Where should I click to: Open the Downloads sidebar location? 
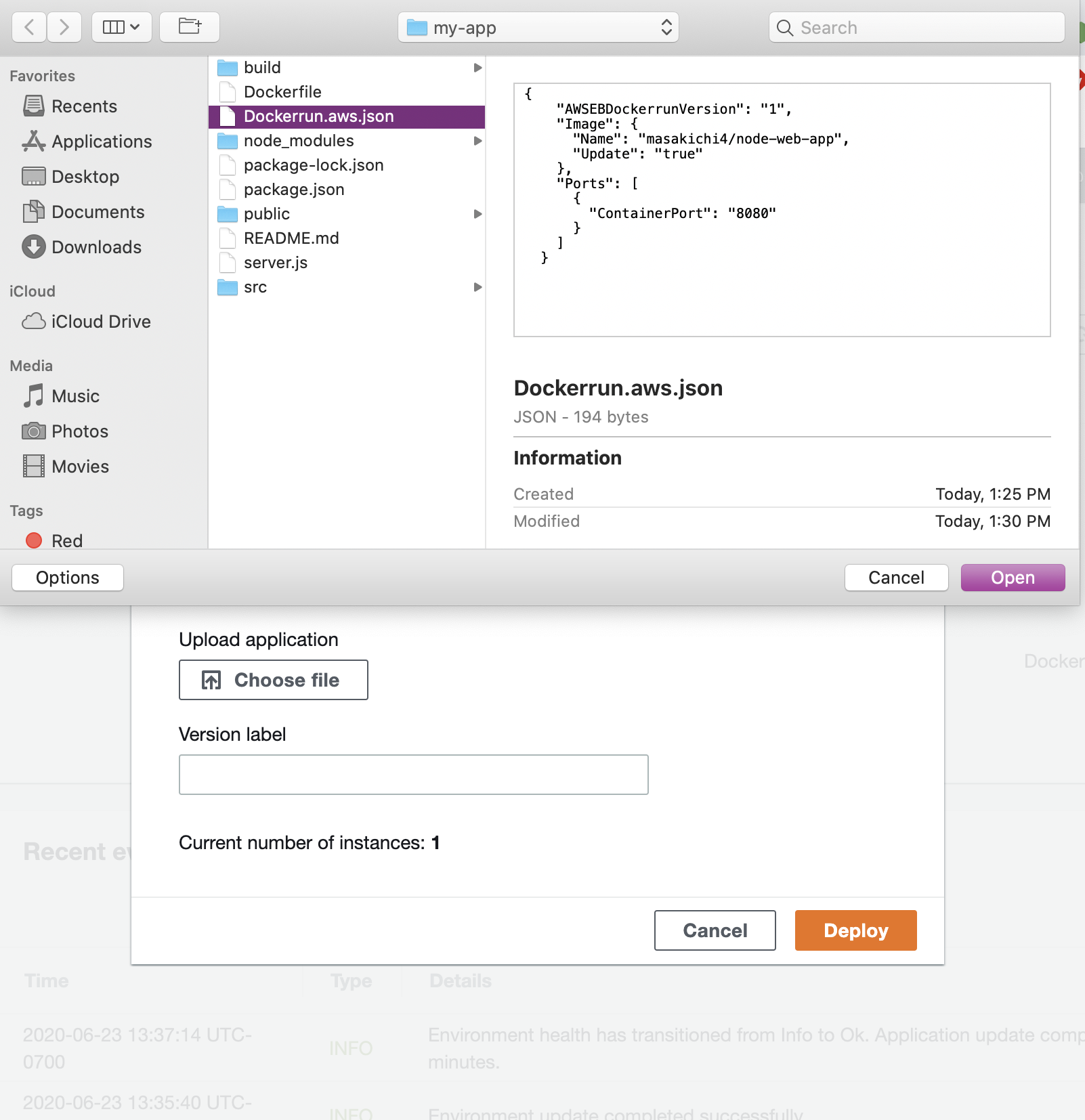click(x=96, y=247)
